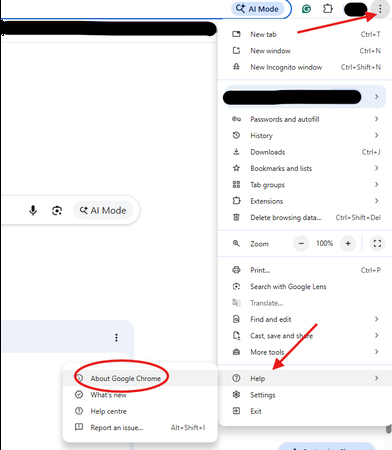Expand Passwords and autofill submenu arrow

point(376,119)
